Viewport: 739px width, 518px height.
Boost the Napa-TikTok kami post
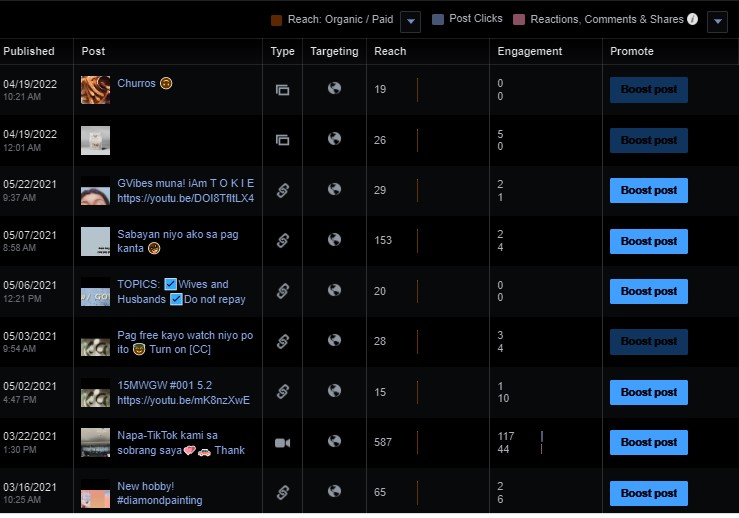coord(649,442)
